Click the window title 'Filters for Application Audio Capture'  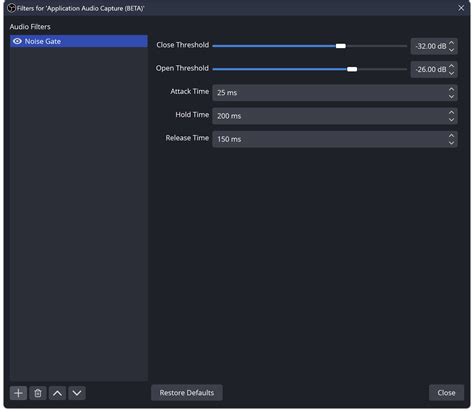point(80,8)
